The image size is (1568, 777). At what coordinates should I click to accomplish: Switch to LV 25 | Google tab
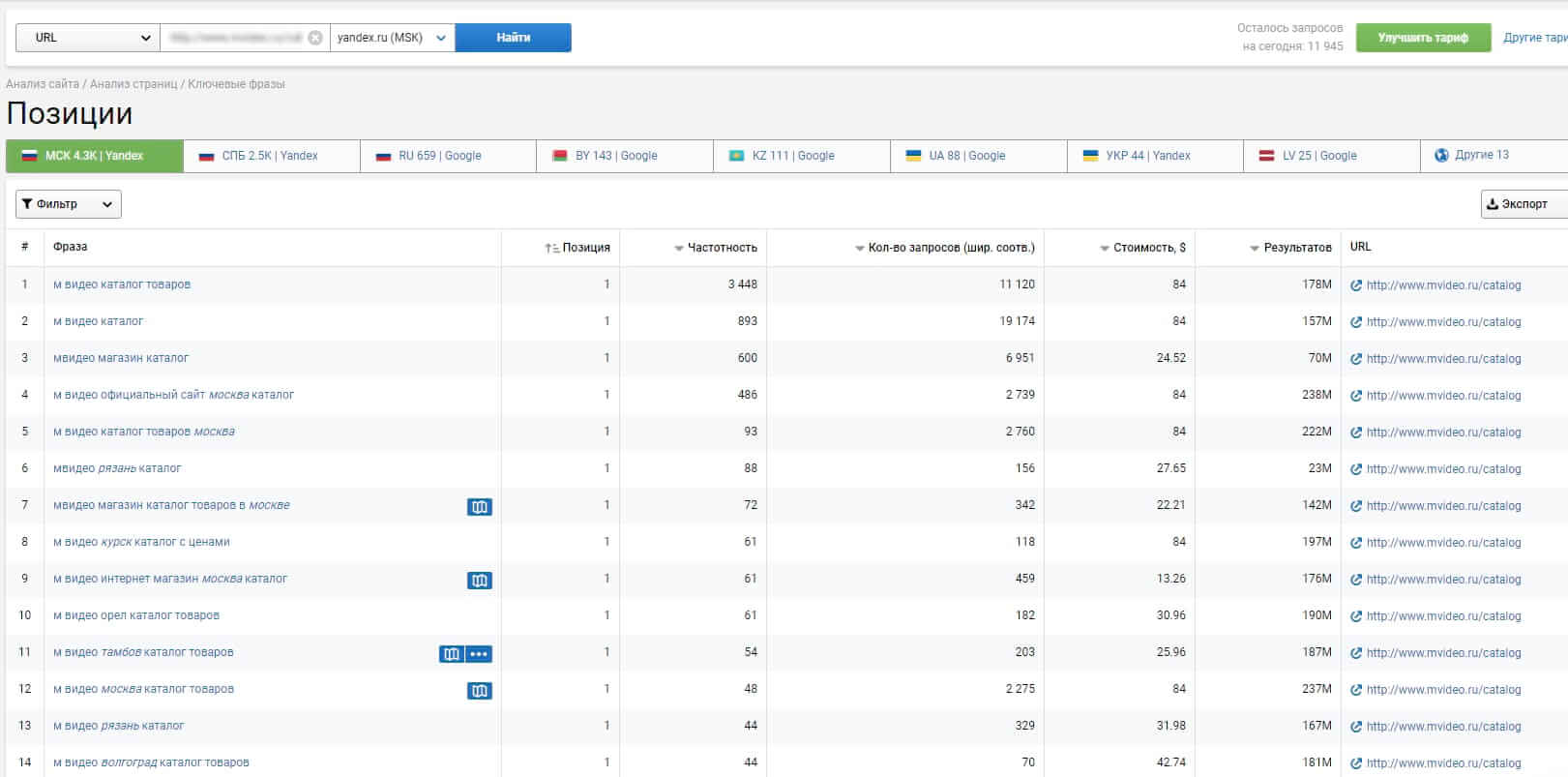pyautogui.click(x=1332, y=156)
